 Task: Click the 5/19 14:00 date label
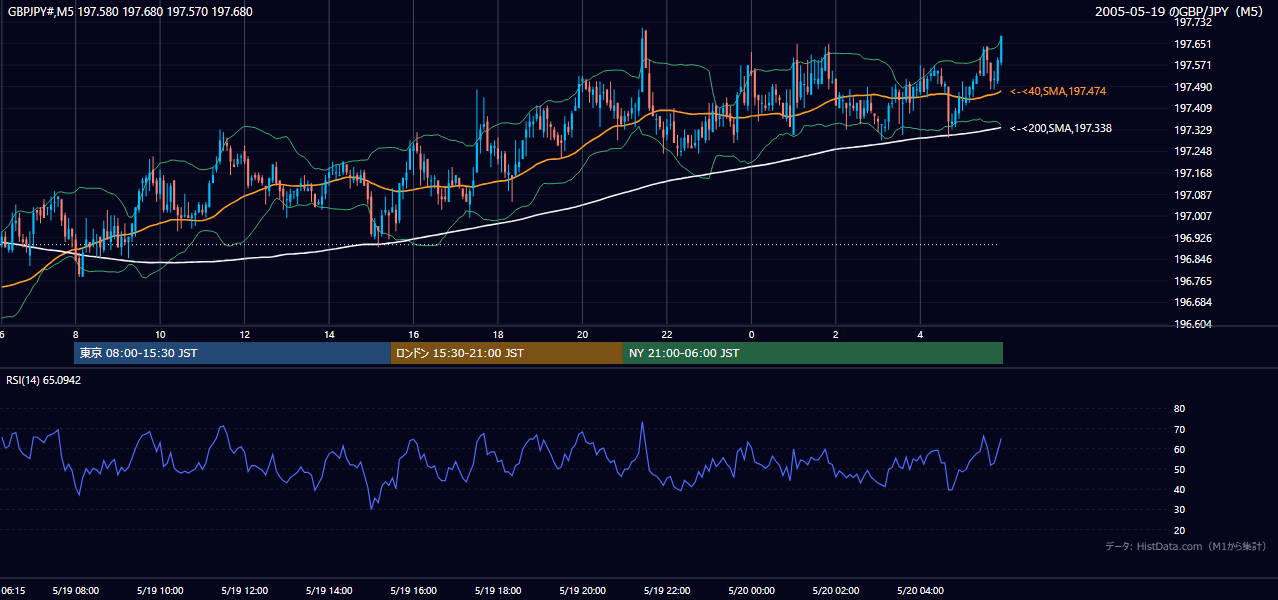coord(328,591)
